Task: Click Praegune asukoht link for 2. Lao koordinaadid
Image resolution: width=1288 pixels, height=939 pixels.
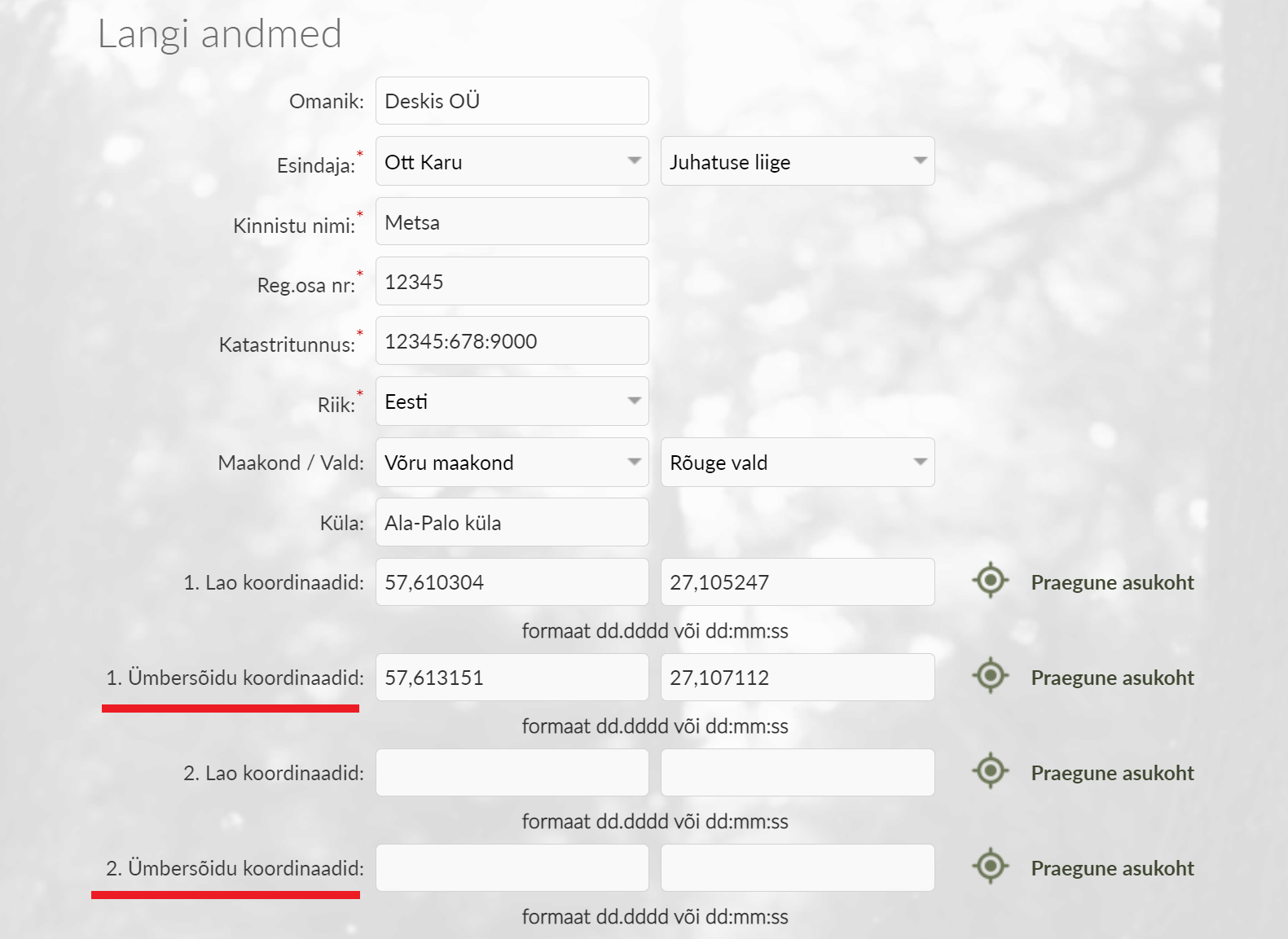Action: 1112,773
